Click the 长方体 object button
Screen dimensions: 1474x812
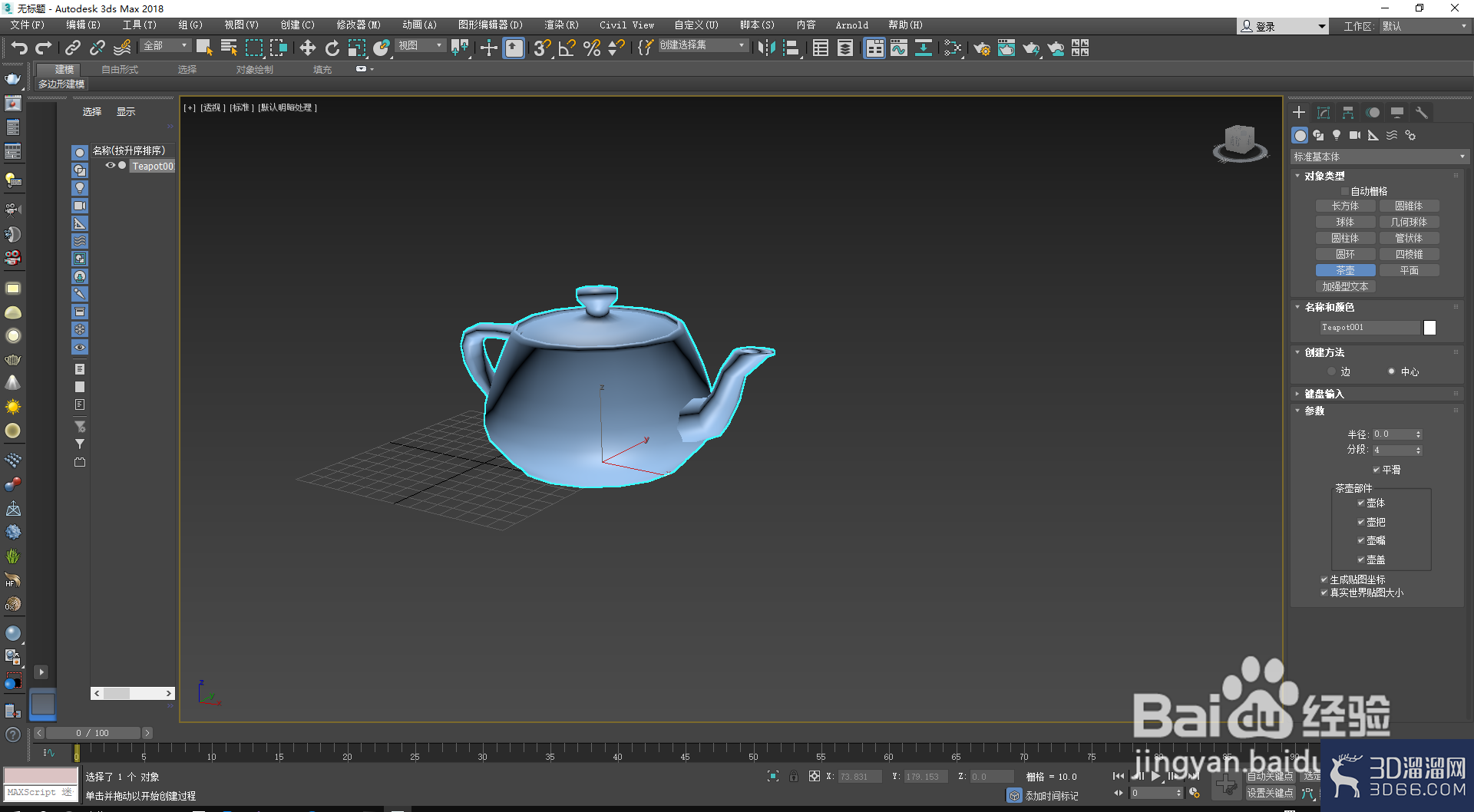point(1345,206)
